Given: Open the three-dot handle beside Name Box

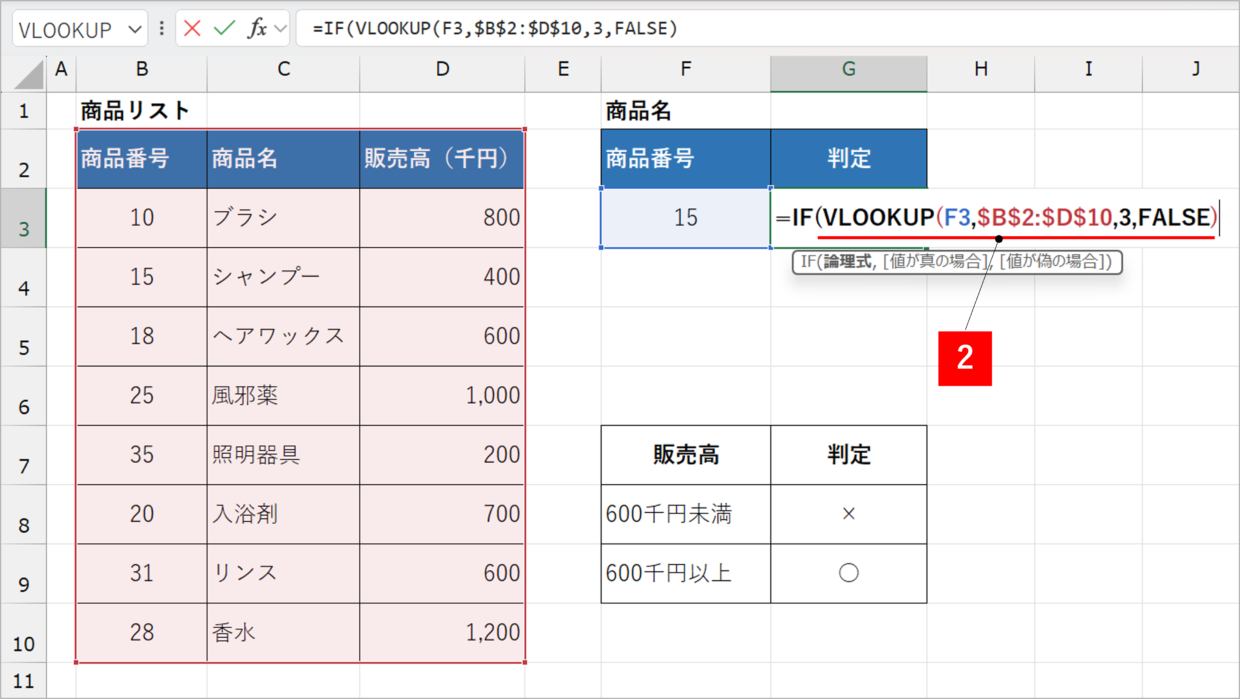Looking at the screenshot, I should 161,29.
